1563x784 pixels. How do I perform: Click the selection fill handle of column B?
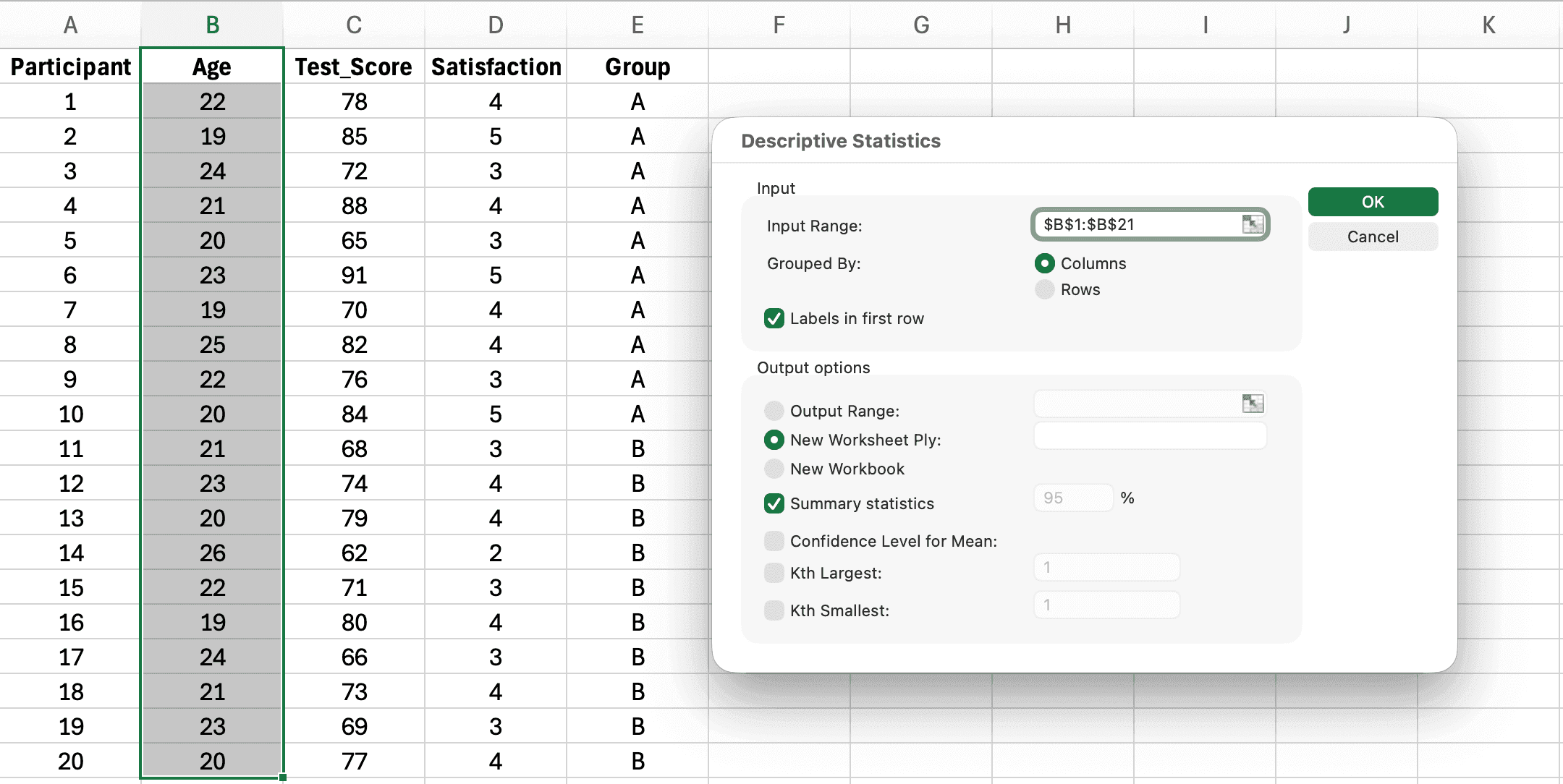click(x=283, y=777)
